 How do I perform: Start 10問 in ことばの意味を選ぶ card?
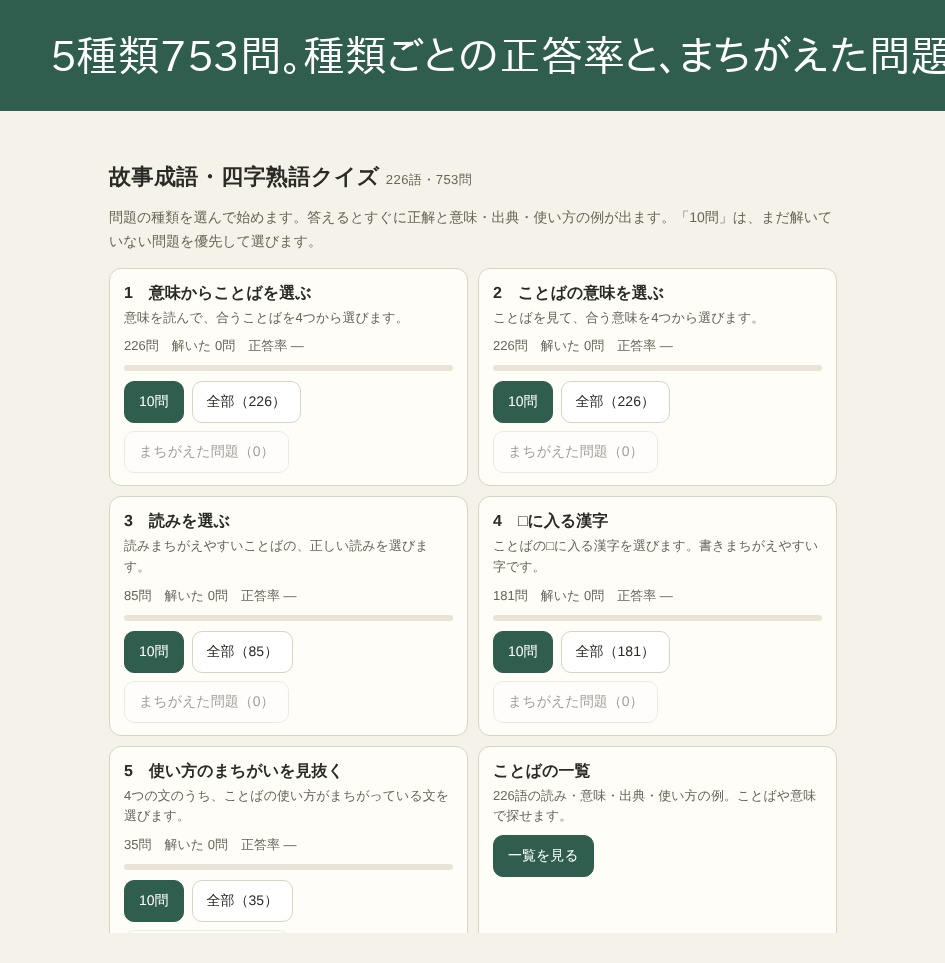(x=523, y=402)
